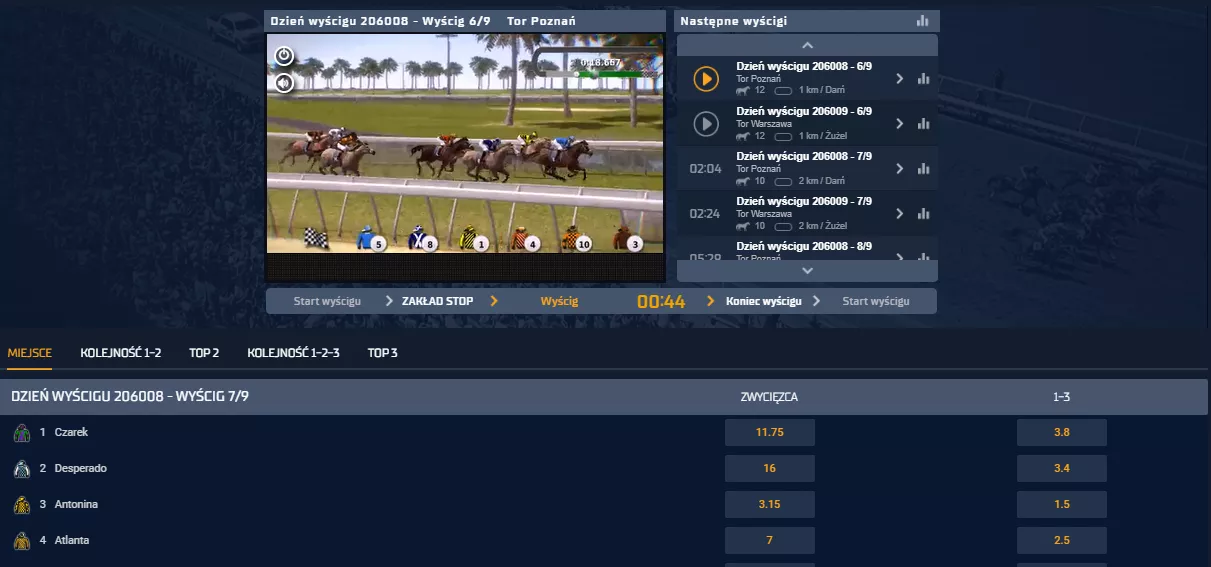1211x567 pixels.
Task: Move the upcoming races list down
Action: click(x=807, y=270)
